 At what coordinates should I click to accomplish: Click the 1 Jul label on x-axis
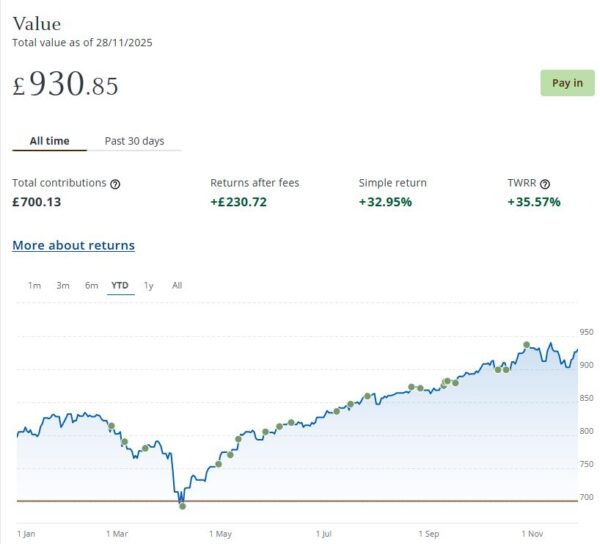pos(325,534)
